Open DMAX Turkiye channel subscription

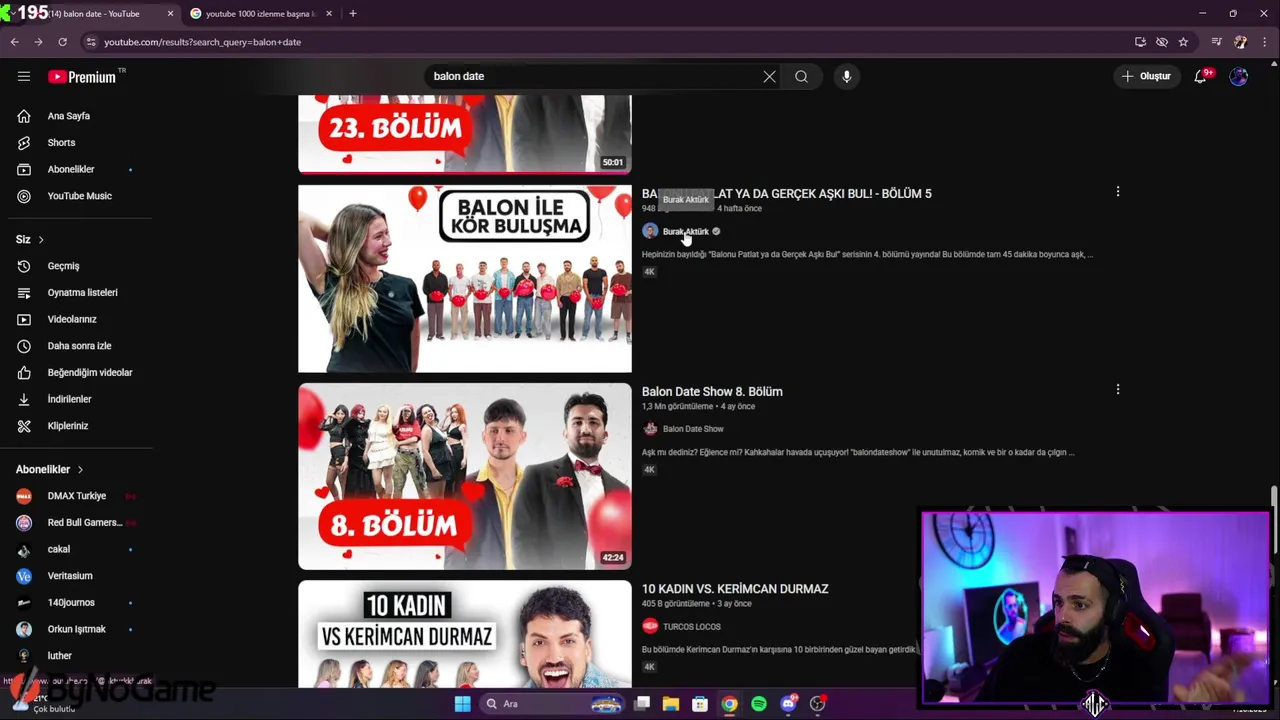pos(76,496)
